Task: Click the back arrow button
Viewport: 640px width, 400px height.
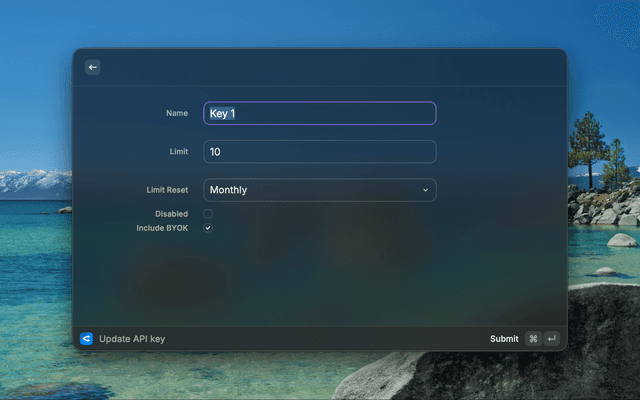Action: coord(93,68)
